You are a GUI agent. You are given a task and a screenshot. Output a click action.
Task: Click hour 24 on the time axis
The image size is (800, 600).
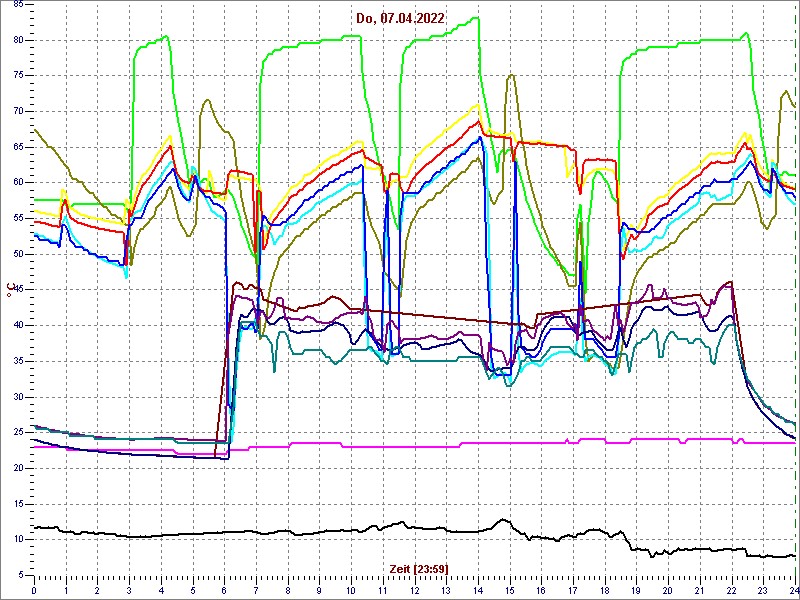(793, 590)
